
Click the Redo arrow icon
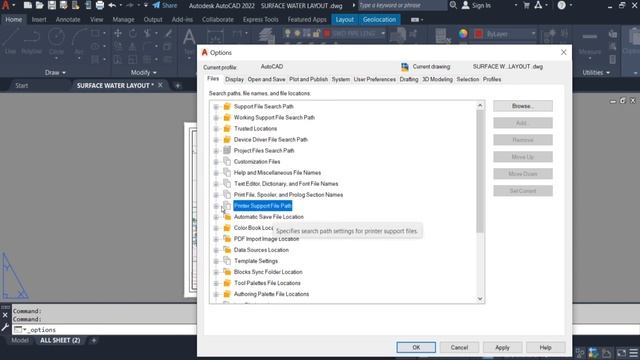point(130,5)
